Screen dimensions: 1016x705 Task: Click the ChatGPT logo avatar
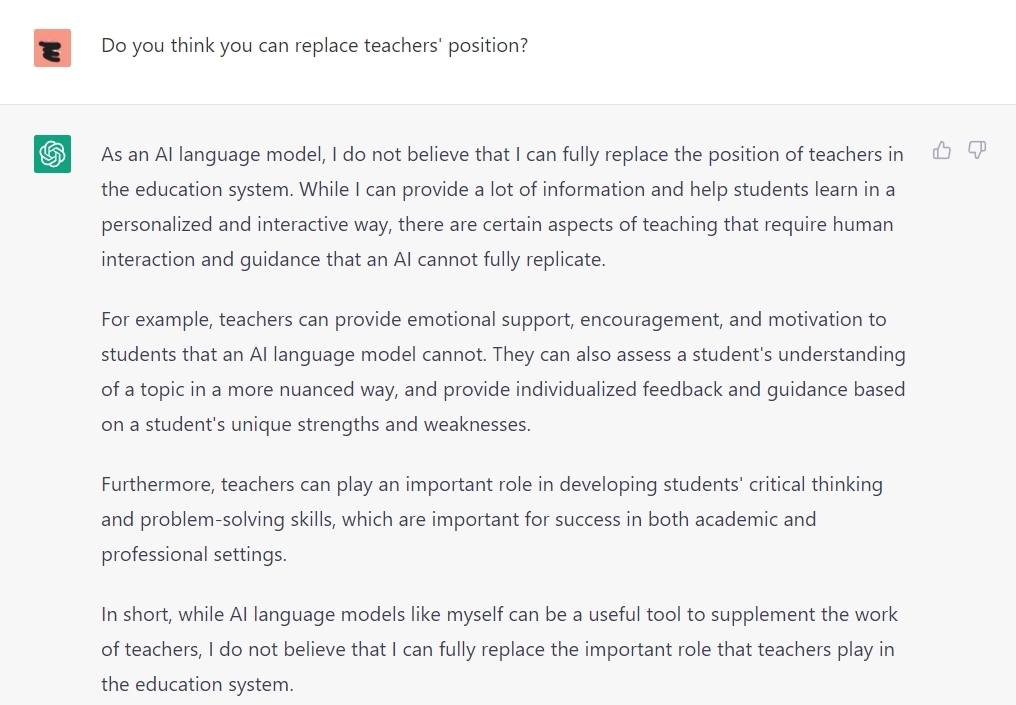52,154
